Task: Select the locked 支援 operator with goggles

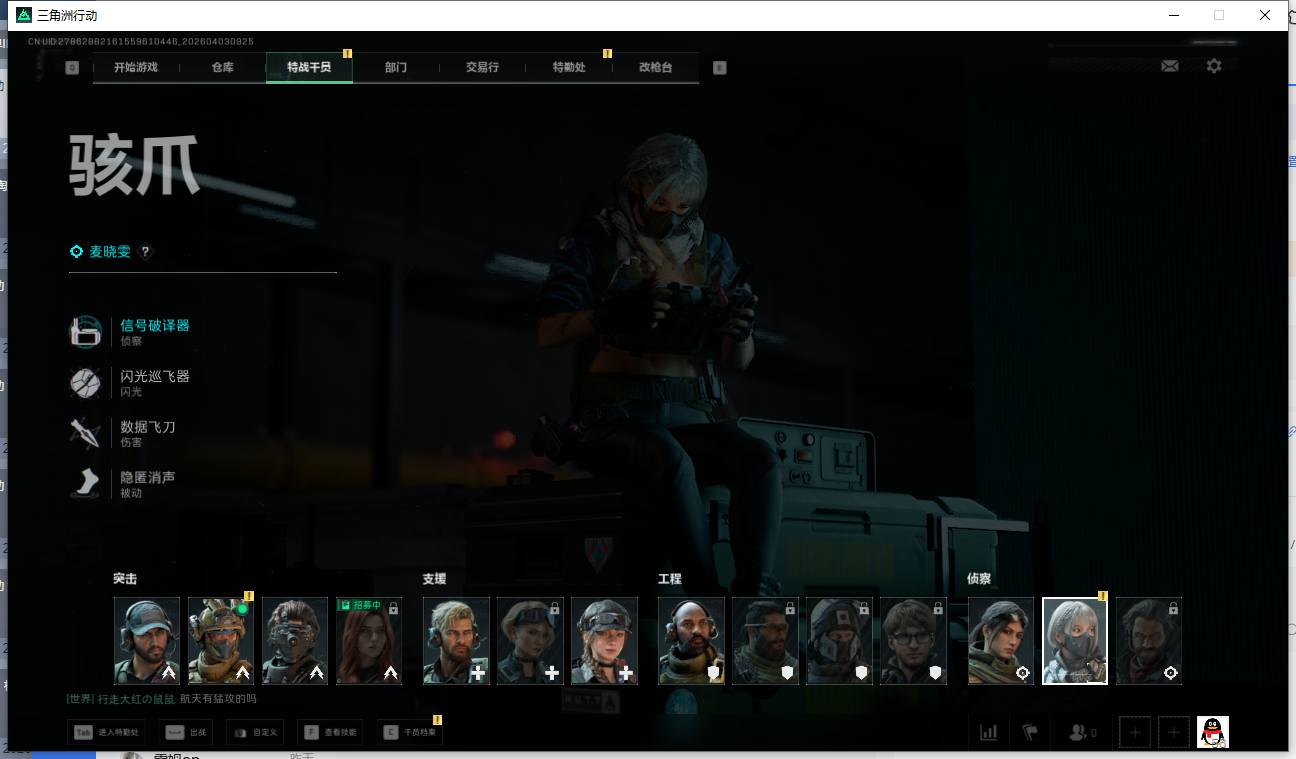Action: click(530, 641)
